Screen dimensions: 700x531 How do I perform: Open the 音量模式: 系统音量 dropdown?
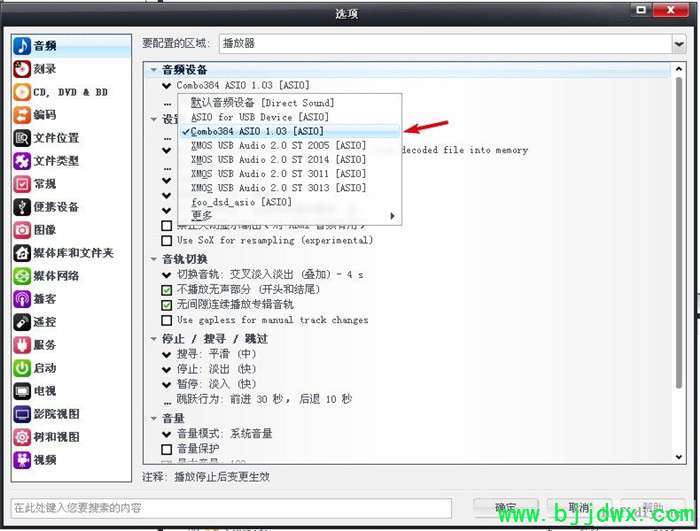[x=167, y=434]
